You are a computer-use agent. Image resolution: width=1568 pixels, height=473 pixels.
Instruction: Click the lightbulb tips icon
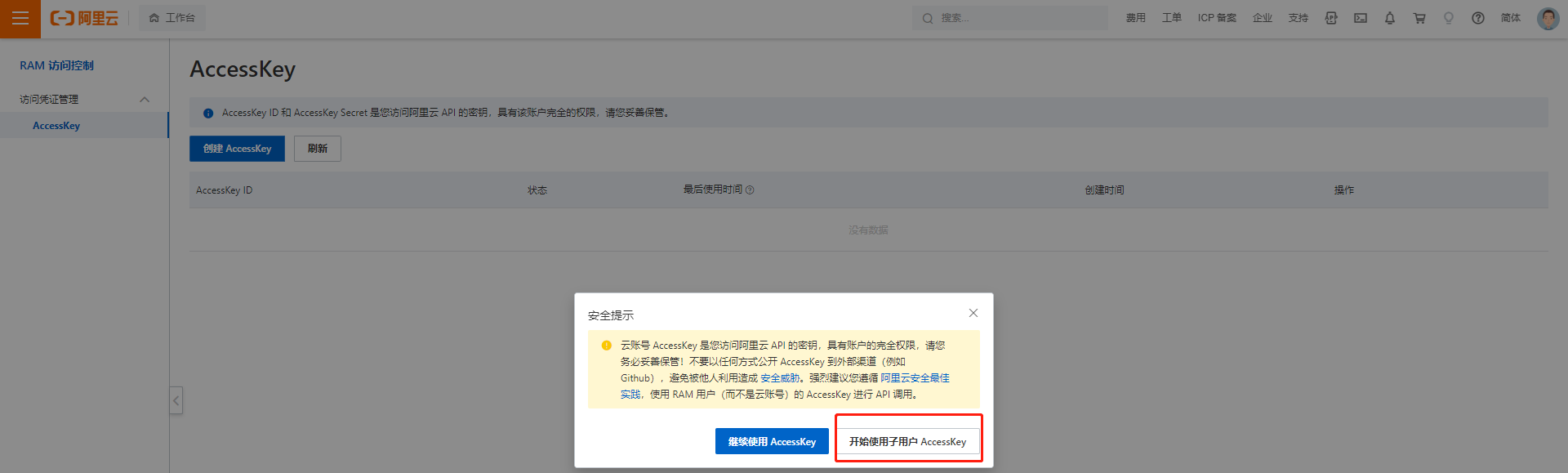pos(1449,18)
